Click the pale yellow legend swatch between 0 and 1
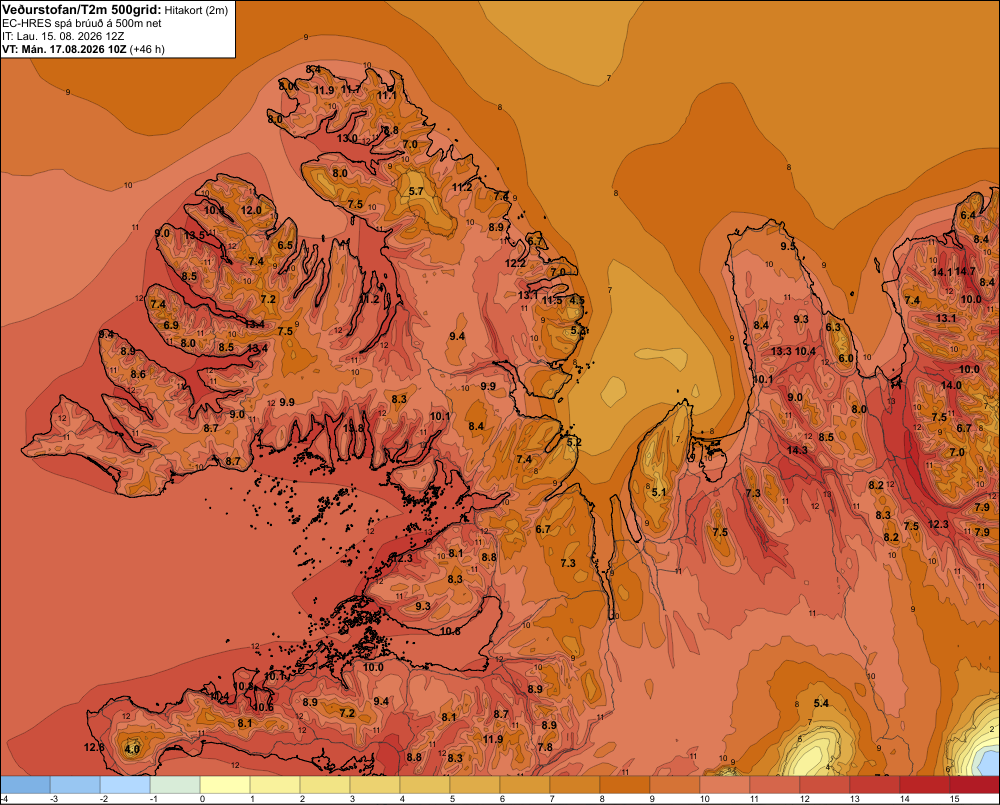This screenshot has height=805, width=1000. 225,785
